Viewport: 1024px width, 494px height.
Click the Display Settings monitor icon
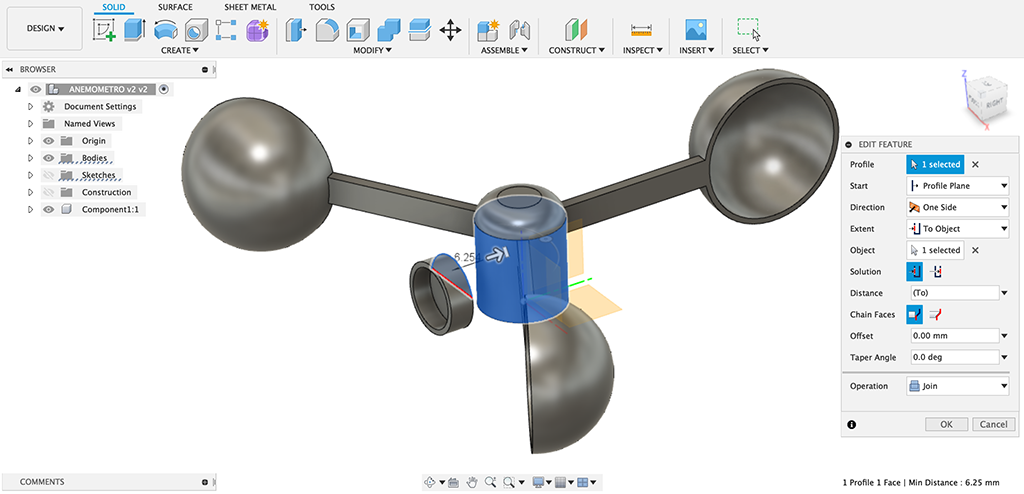coord(539,482)
